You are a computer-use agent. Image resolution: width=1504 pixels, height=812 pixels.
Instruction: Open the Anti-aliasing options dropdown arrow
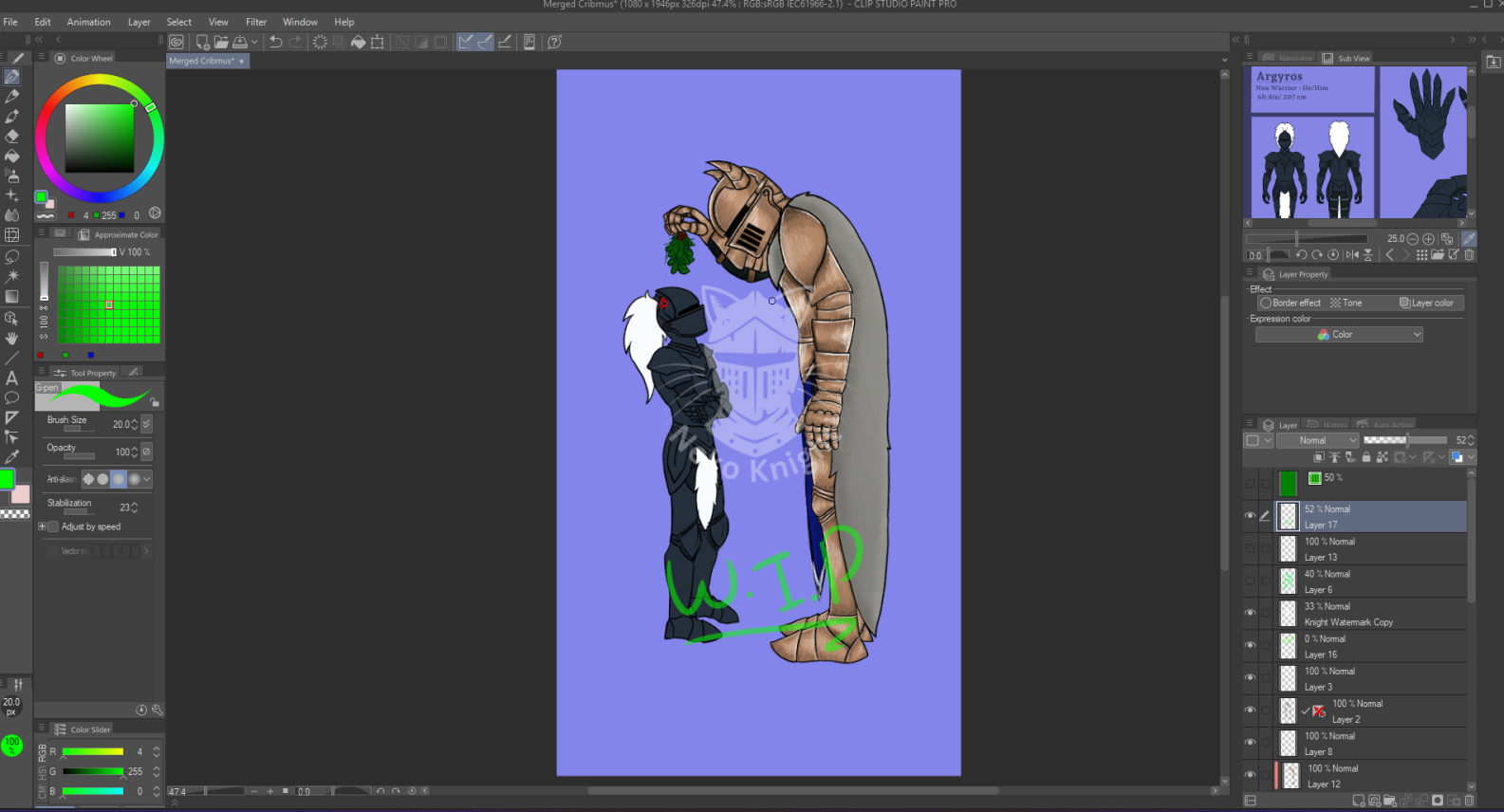(147, 479)
